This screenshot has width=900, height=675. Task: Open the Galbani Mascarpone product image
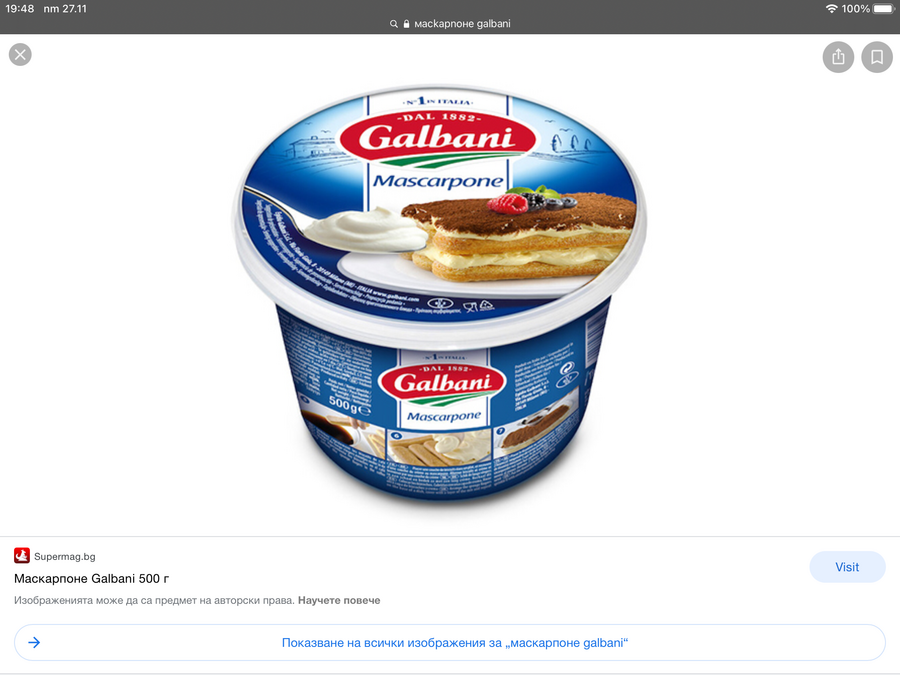click(440, 296)
